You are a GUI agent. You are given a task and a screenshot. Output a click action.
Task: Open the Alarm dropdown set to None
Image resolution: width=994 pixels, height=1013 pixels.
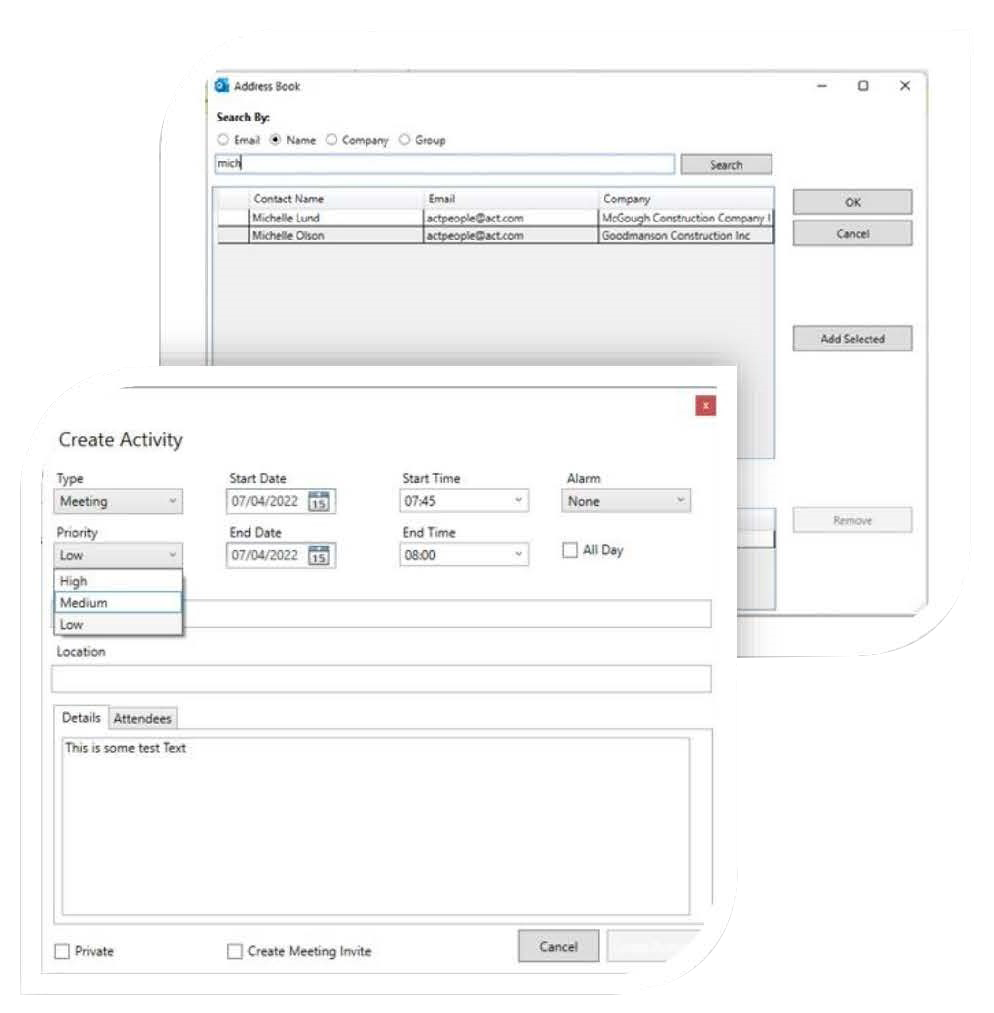tap(626, 501)
